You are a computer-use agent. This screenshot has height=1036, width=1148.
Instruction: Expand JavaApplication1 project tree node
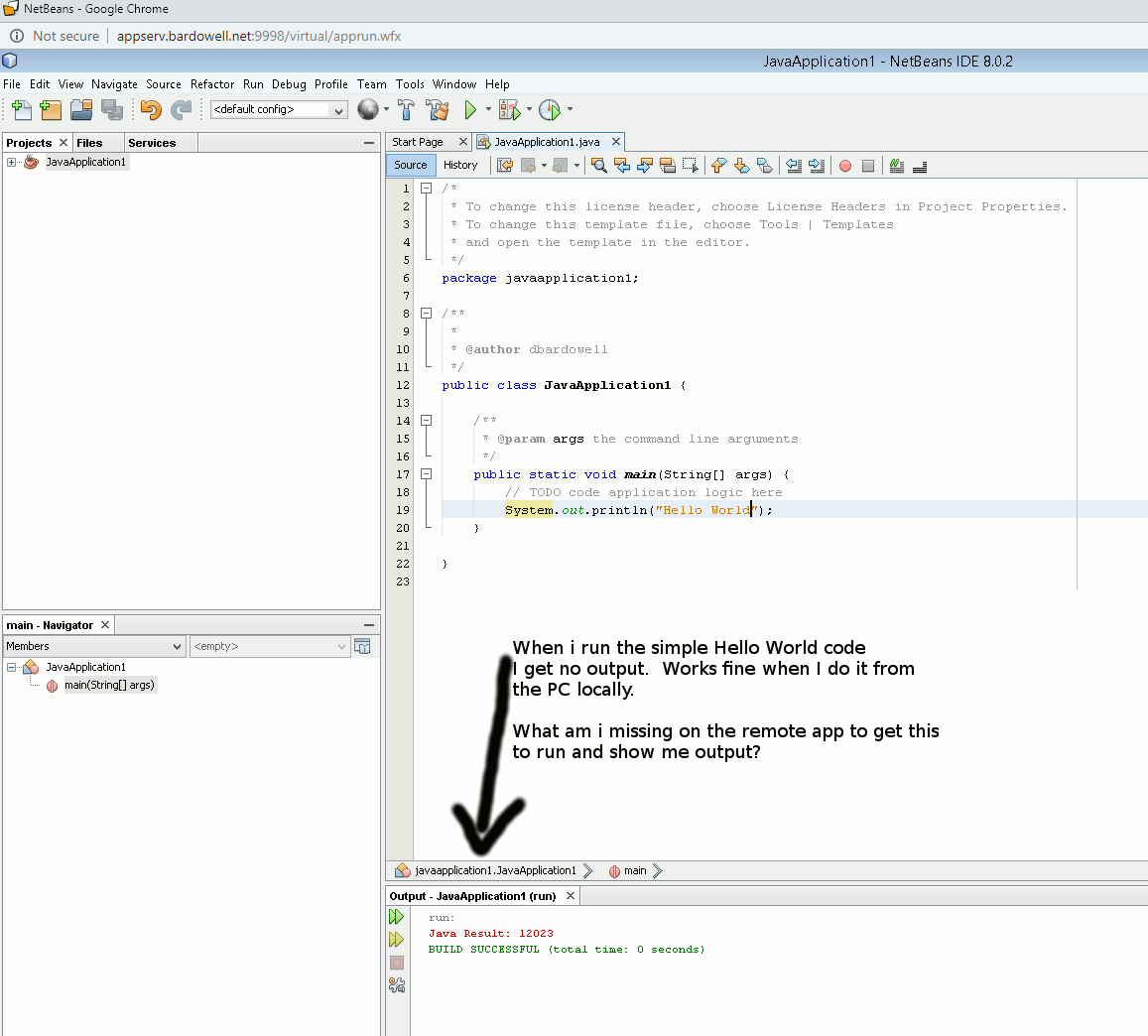(x=12, y=163)
